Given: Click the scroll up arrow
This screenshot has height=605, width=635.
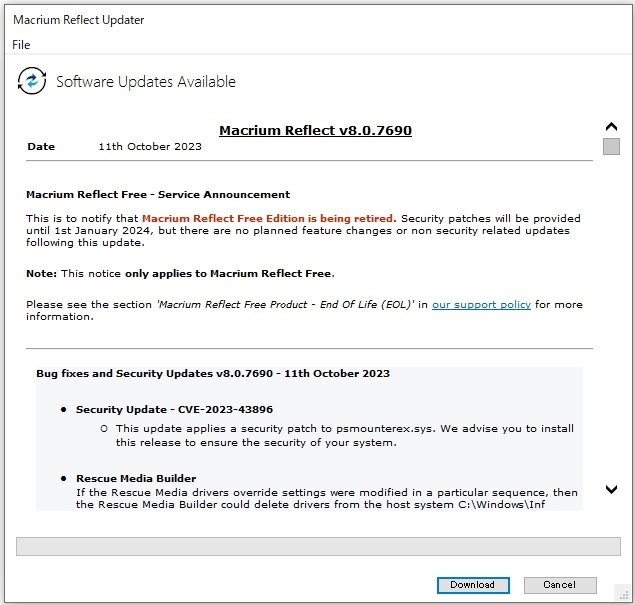Looking at the screenshot, I should (611, 127).
